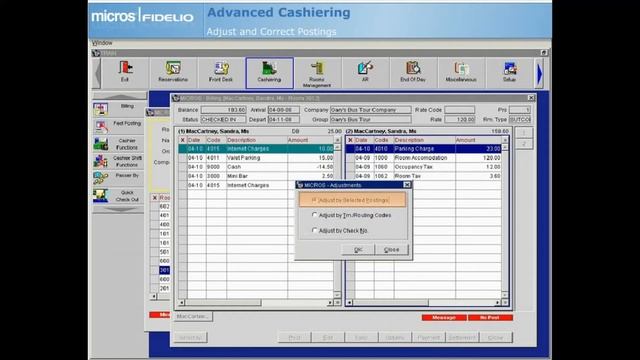Select Adjust by Selected Postings option

pyautogui.click(x=353, y=200)
